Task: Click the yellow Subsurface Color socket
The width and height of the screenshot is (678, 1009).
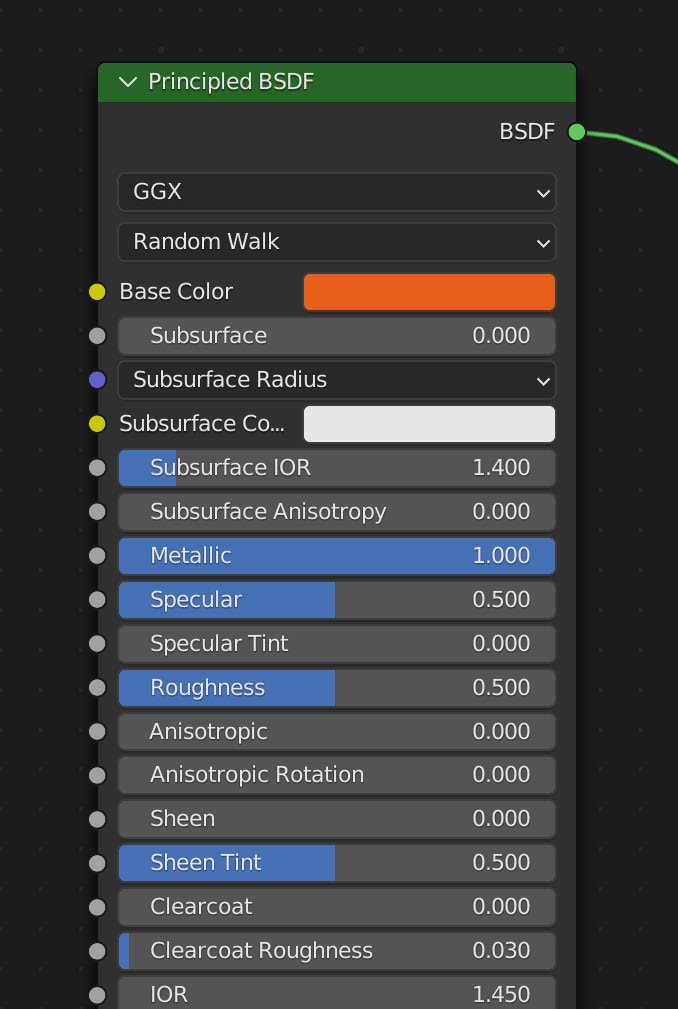Action: [x=97, y=424]
